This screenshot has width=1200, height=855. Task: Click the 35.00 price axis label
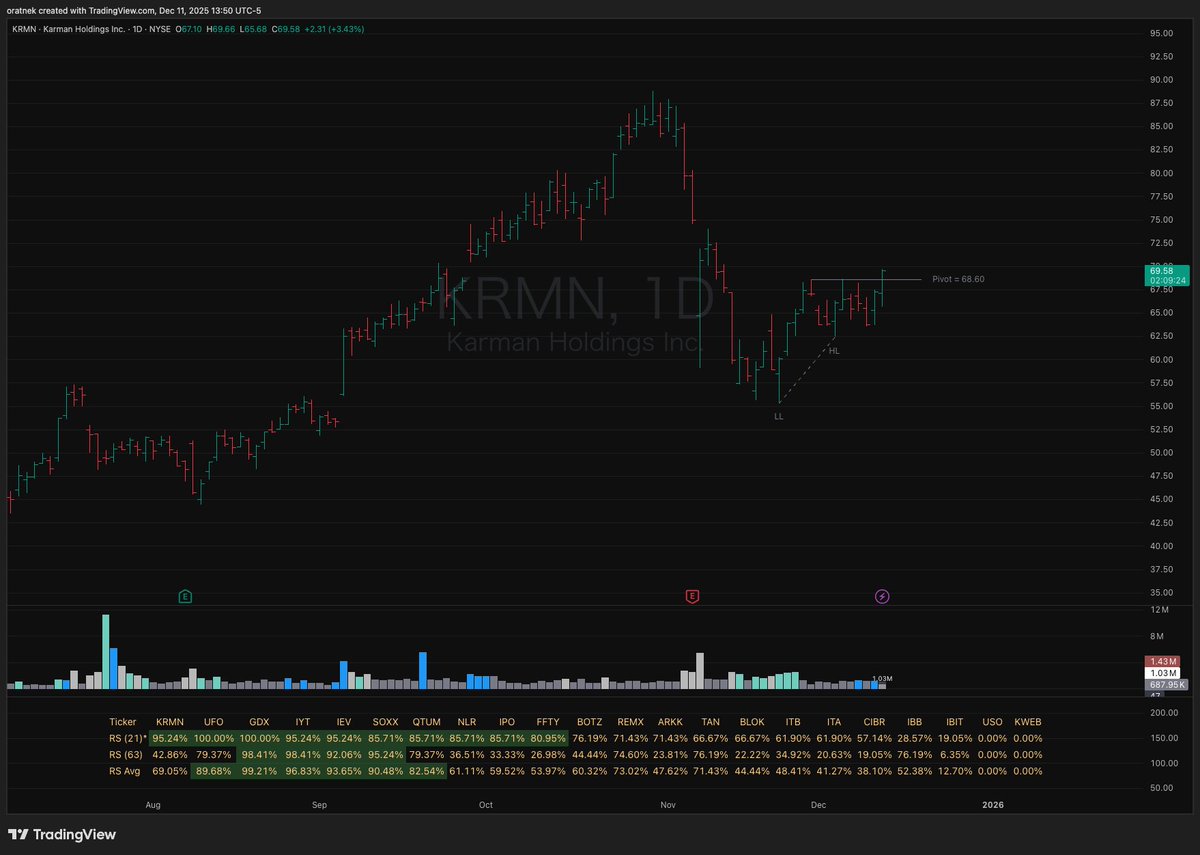[x=1161, y=593]
